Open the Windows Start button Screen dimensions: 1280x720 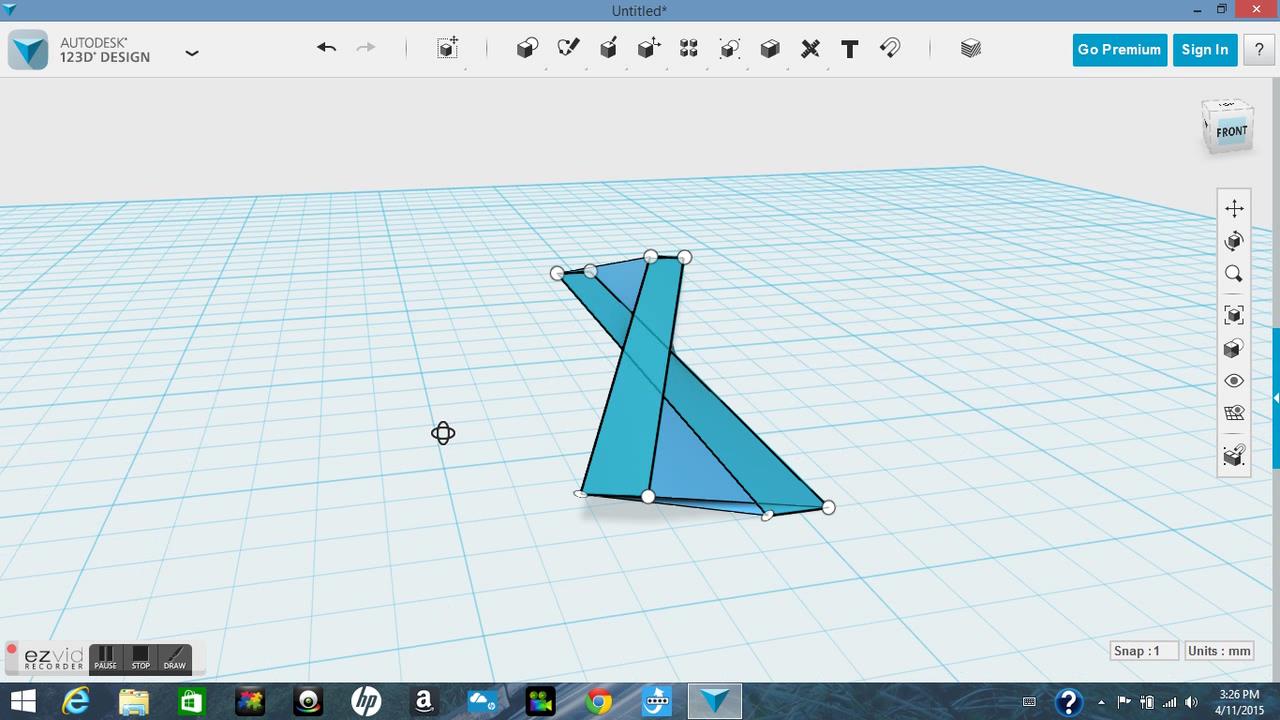(23, 702)
